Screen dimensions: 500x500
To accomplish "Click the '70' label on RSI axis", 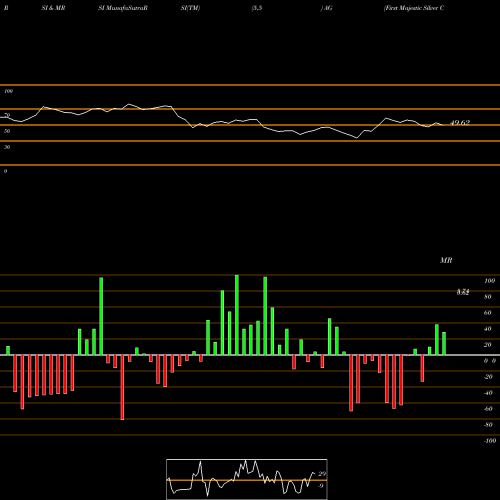I will pos(7,115).
